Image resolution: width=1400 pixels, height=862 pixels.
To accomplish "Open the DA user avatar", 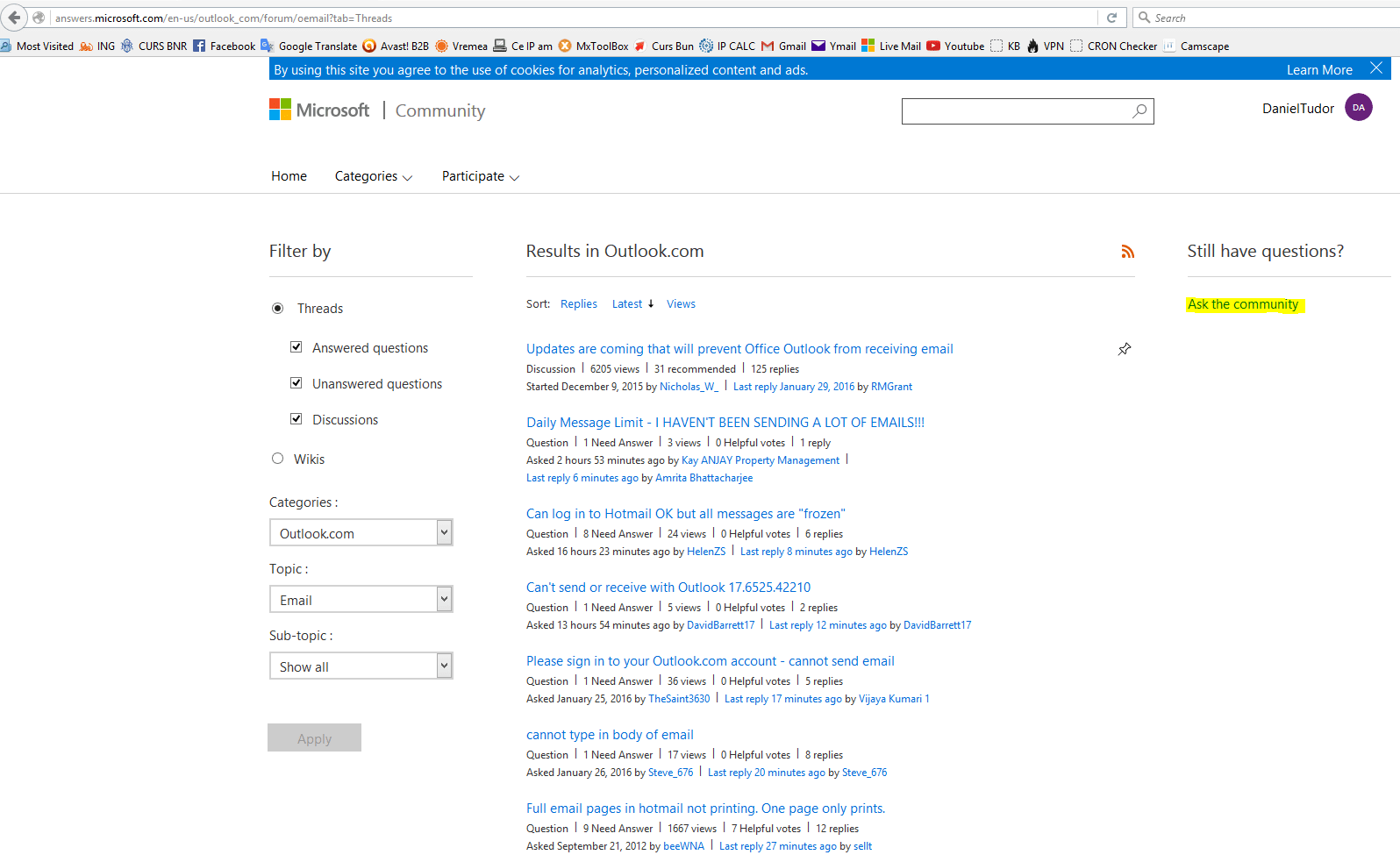I will coord(1359,108).
